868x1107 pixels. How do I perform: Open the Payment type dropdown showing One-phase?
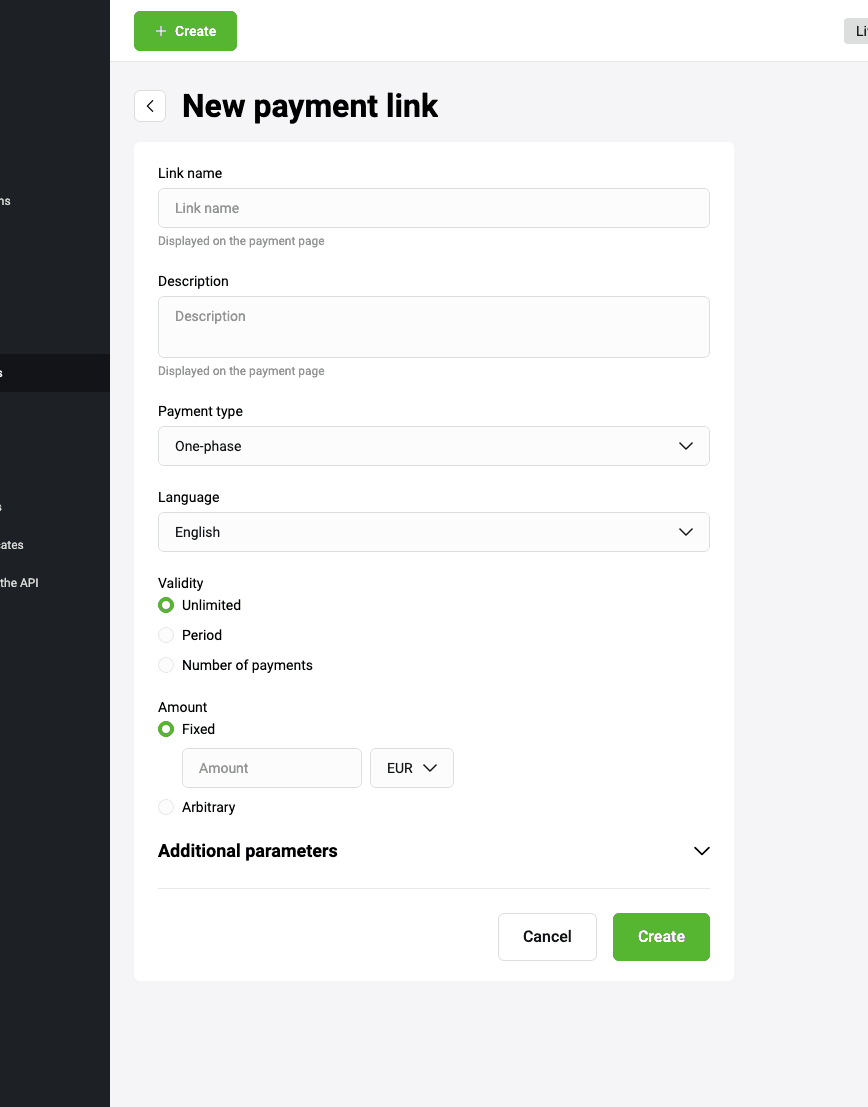pyautogui.click(x=433, y=446)
